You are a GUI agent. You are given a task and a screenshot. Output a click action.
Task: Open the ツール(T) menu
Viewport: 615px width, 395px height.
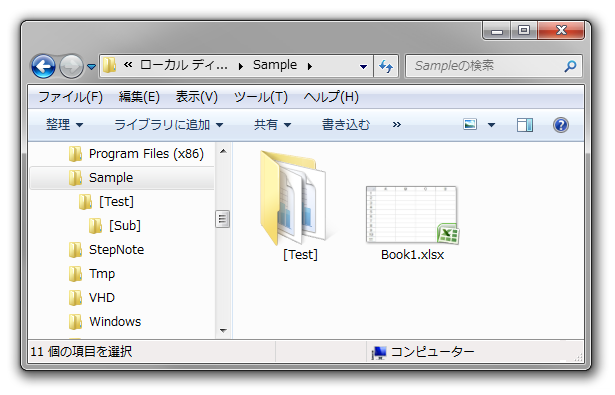[260, 97]
